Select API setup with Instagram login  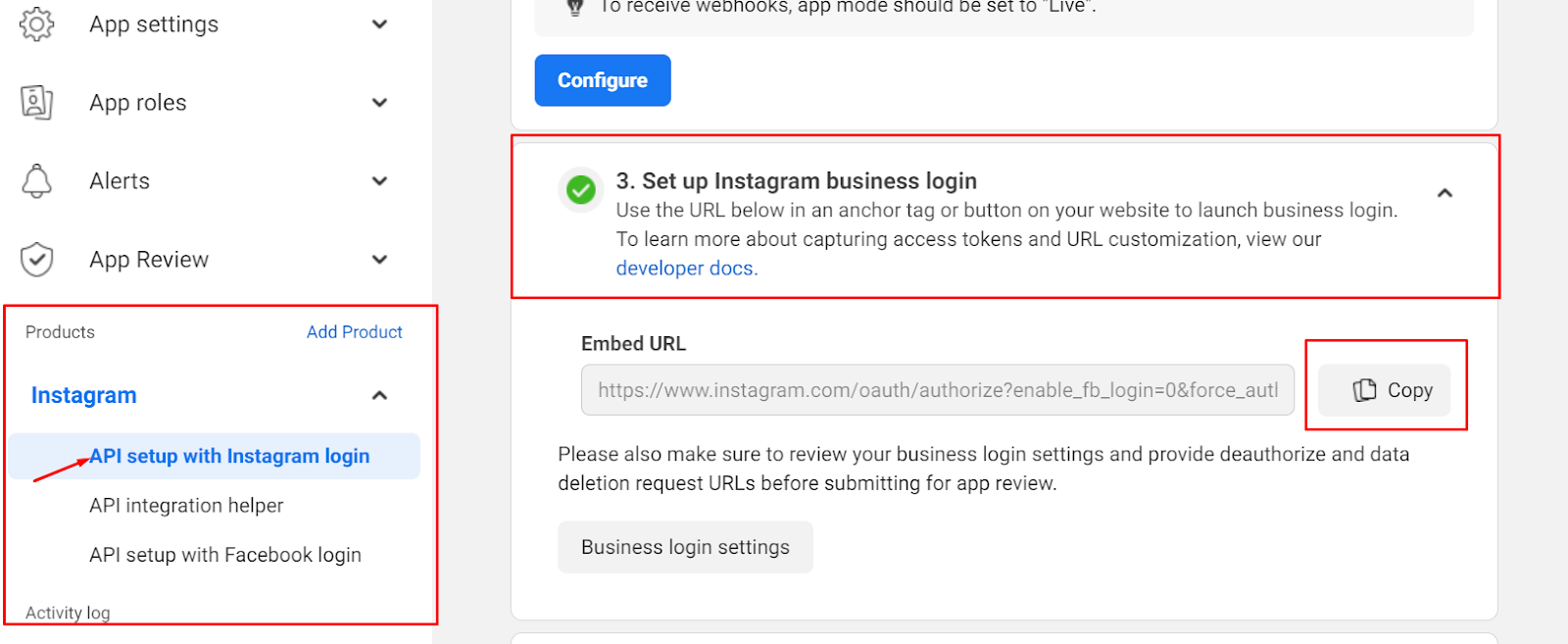point(215,456)
